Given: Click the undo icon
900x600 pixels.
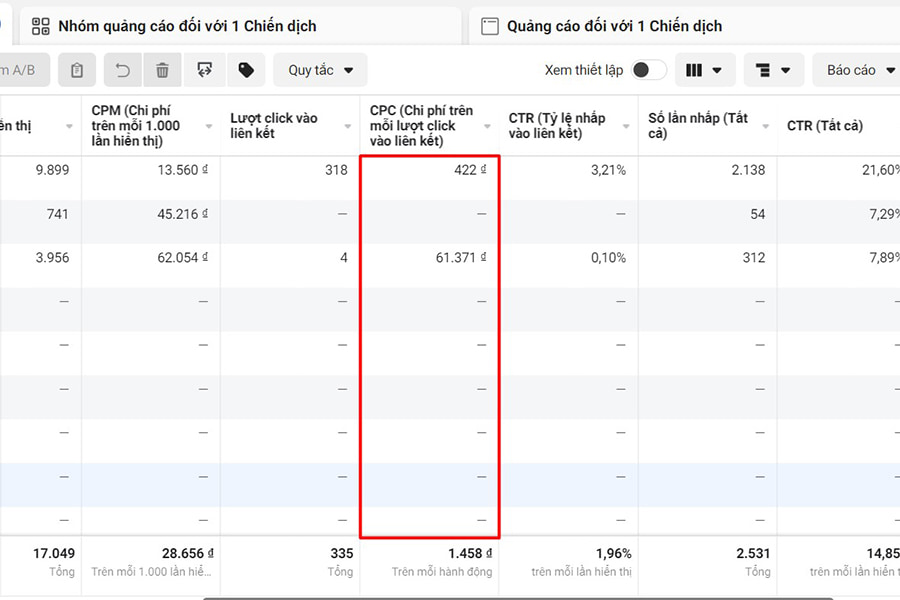Looking at the screenshot, I should (x=123, y=70).
